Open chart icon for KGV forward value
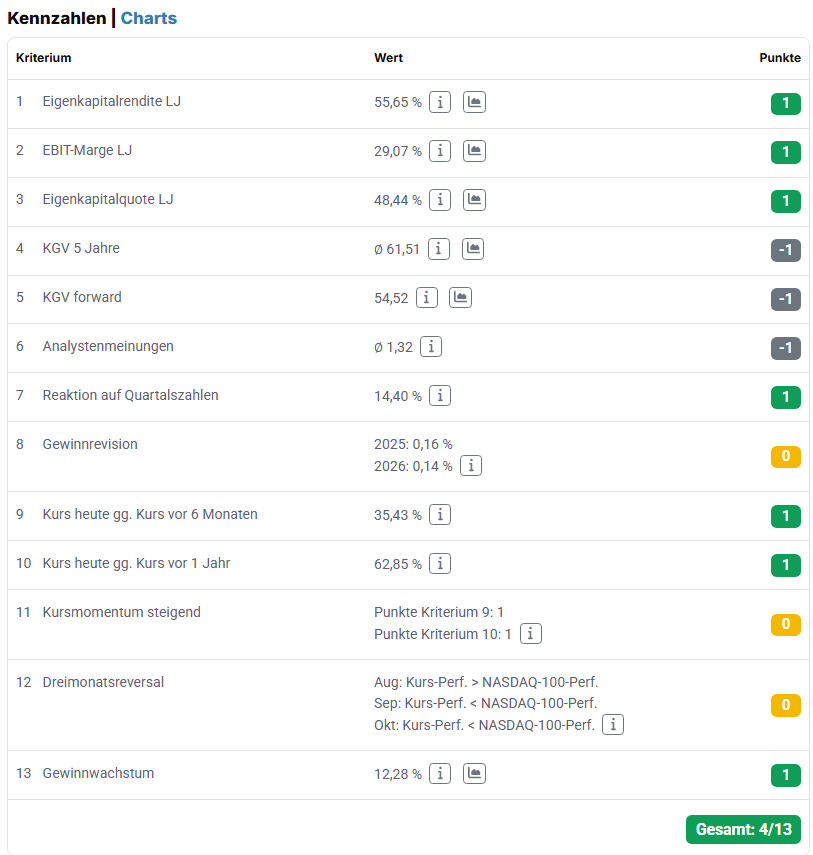 [460, 298]
